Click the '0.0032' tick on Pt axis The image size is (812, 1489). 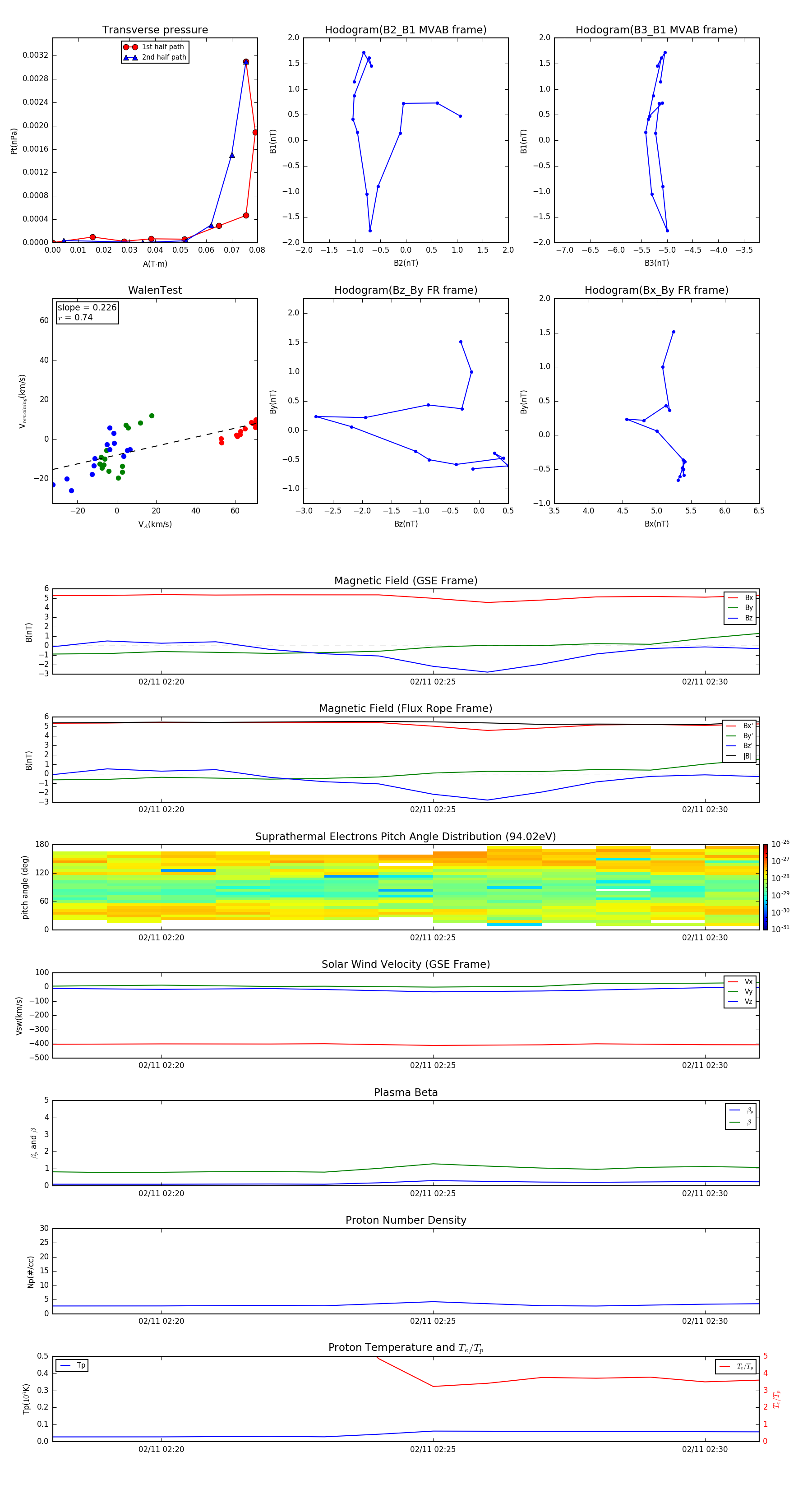click(x=35, y=55)
